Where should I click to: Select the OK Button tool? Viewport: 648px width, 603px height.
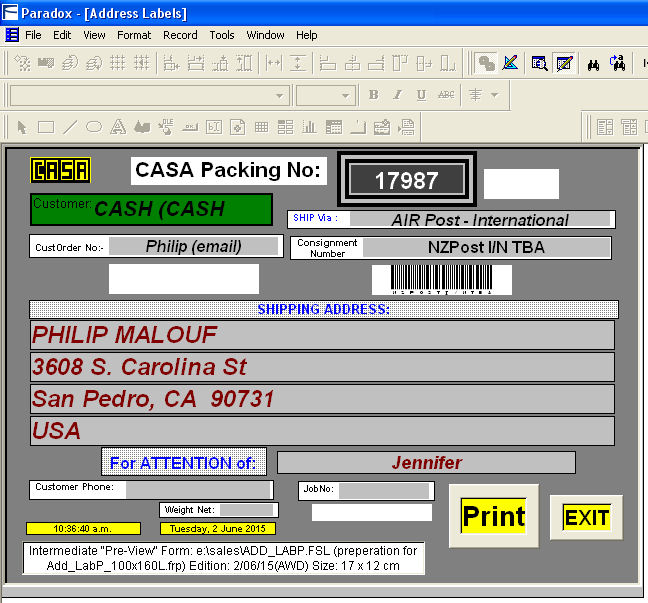point(190,127)
